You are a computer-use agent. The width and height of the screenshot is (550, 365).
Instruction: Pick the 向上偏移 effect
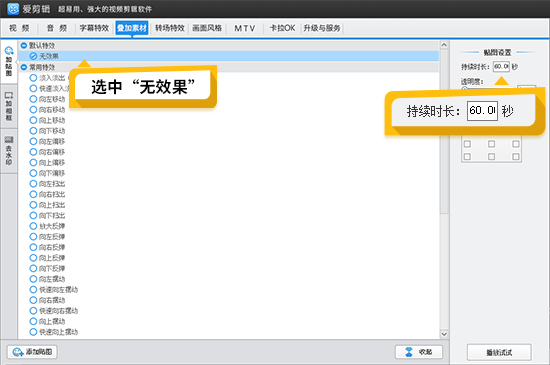point(47,162)
